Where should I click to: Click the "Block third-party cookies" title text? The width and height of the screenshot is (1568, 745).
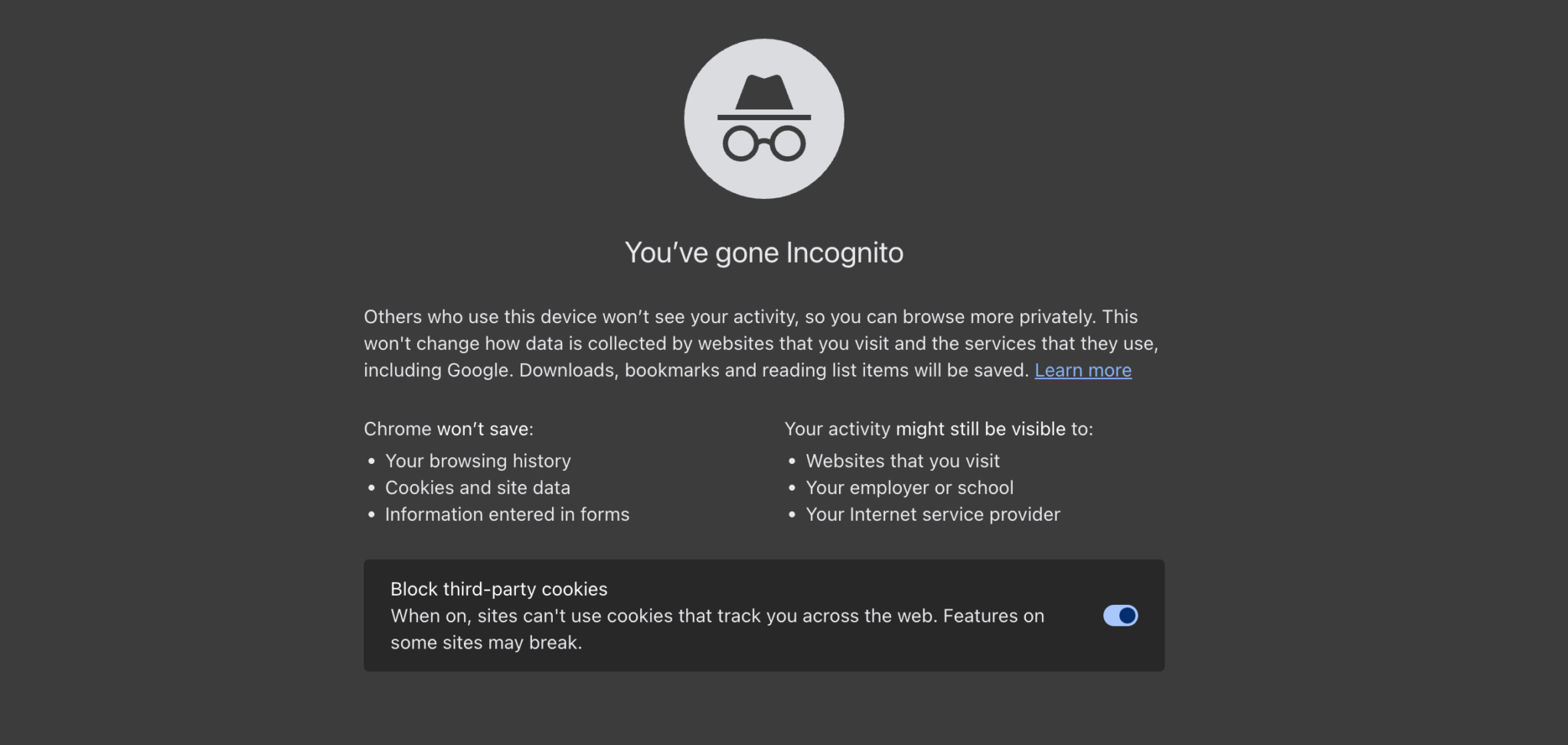[x=498, y=589]
